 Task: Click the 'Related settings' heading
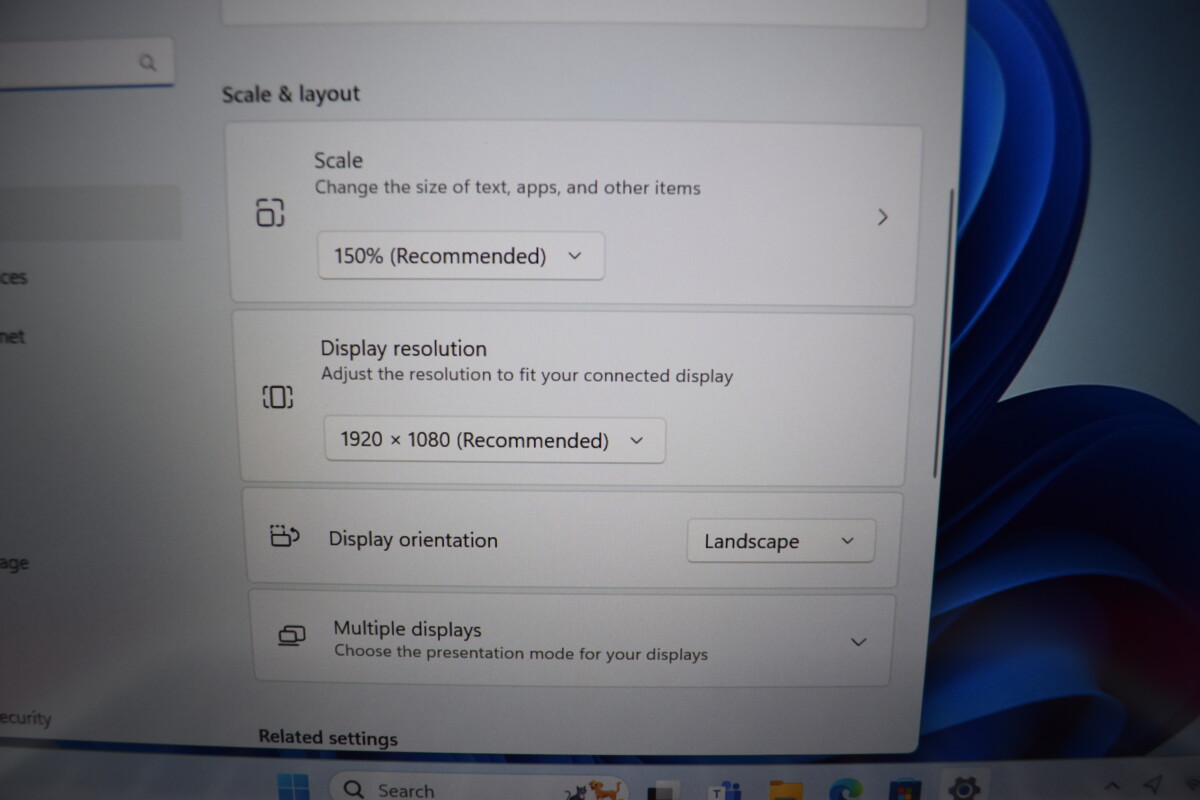click(328, 738)
